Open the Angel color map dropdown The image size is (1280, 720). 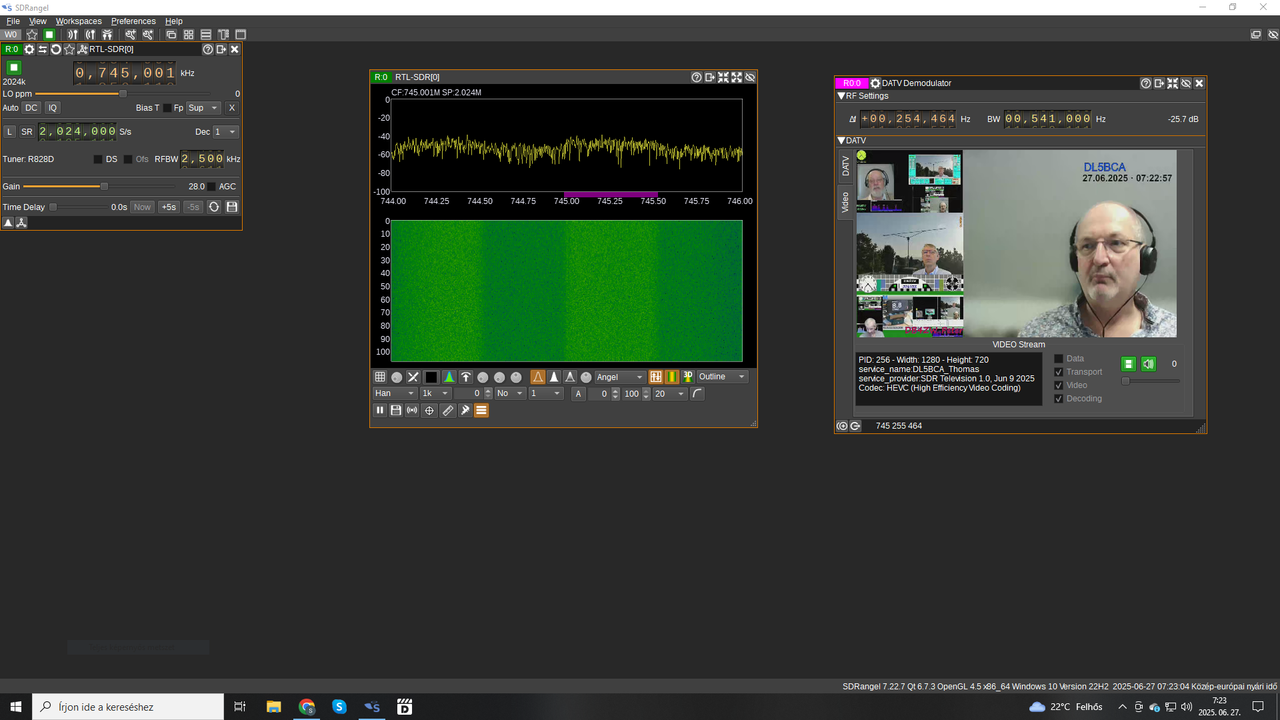click(620, 377)
